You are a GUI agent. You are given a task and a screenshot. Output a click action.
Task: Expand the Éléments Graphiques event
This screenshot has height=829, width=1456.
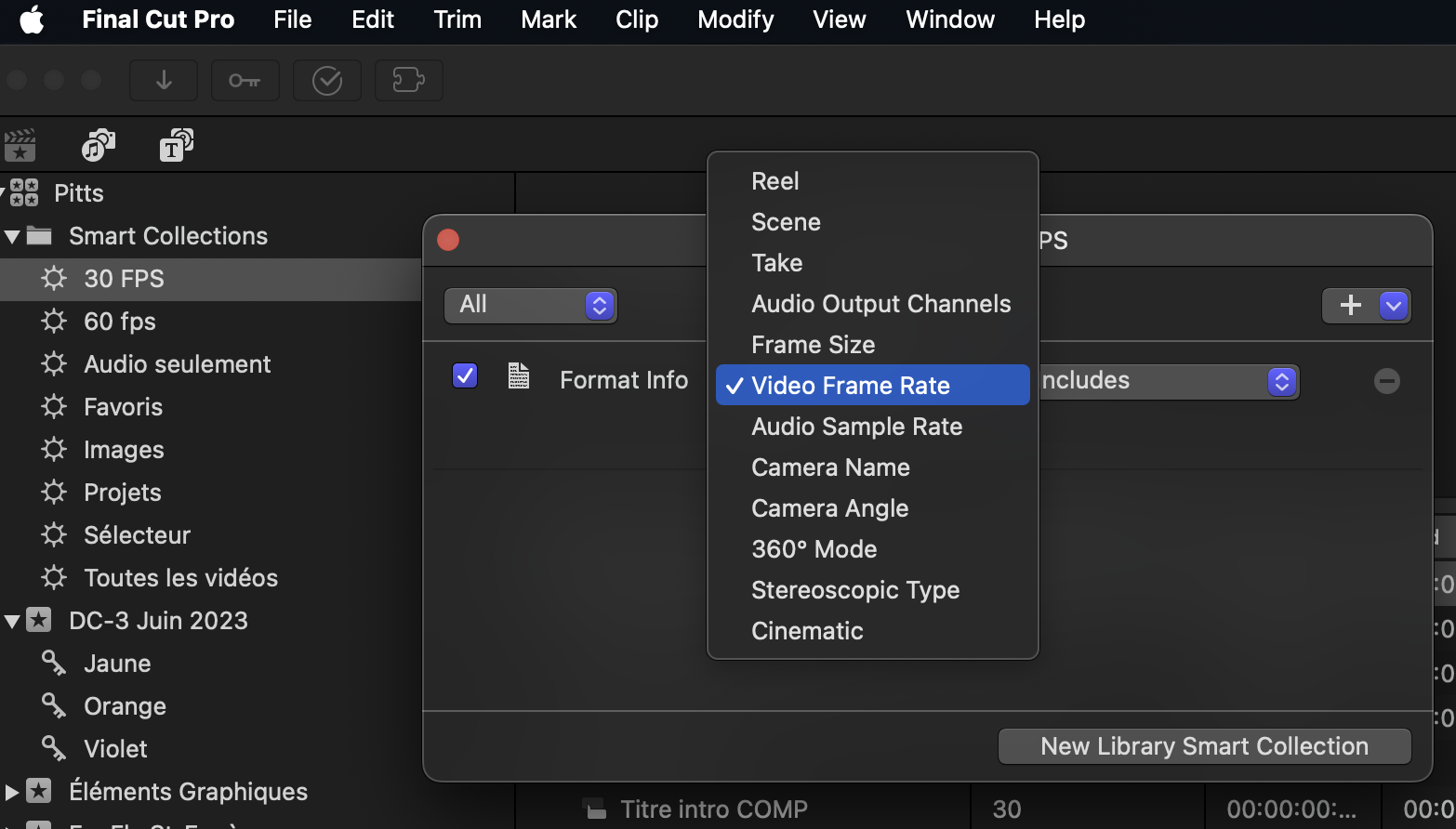pos(12,792)
